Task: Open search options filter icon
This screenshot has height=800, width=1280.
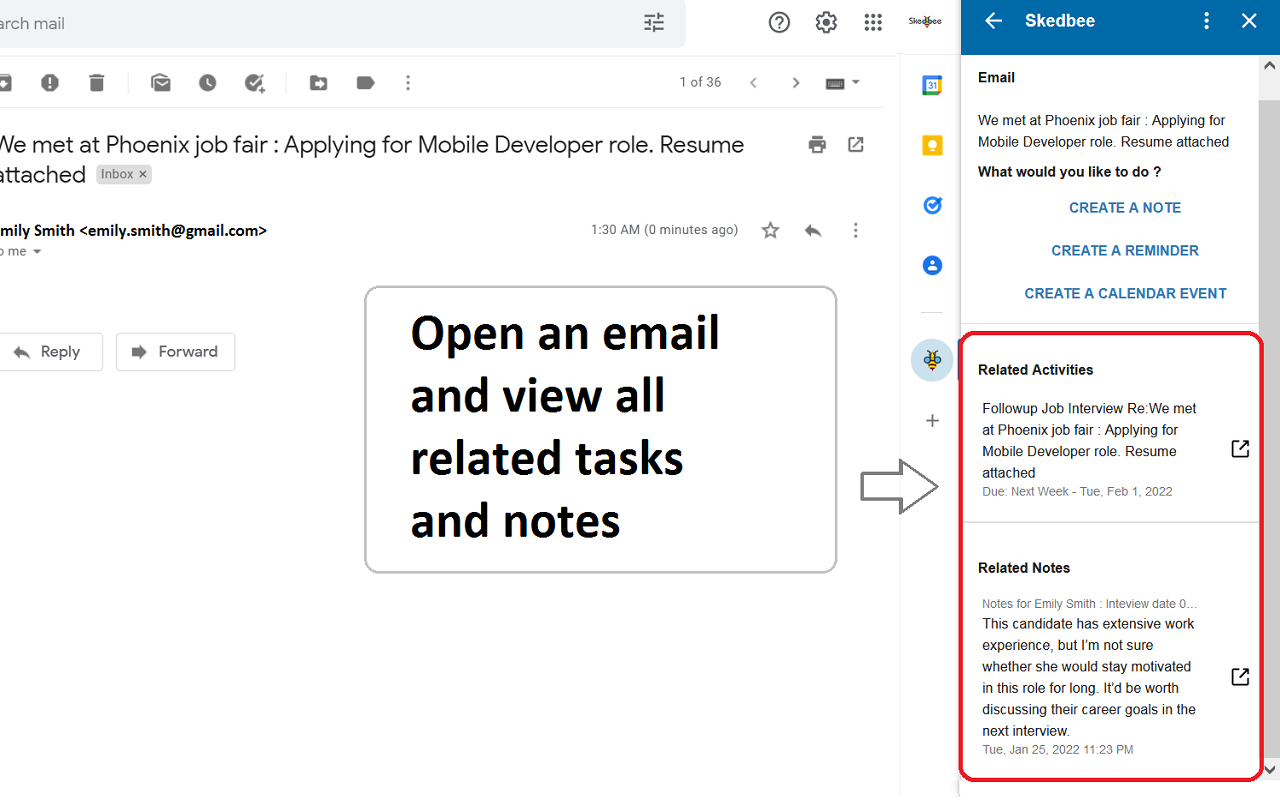Action: [x=654, y=22]
